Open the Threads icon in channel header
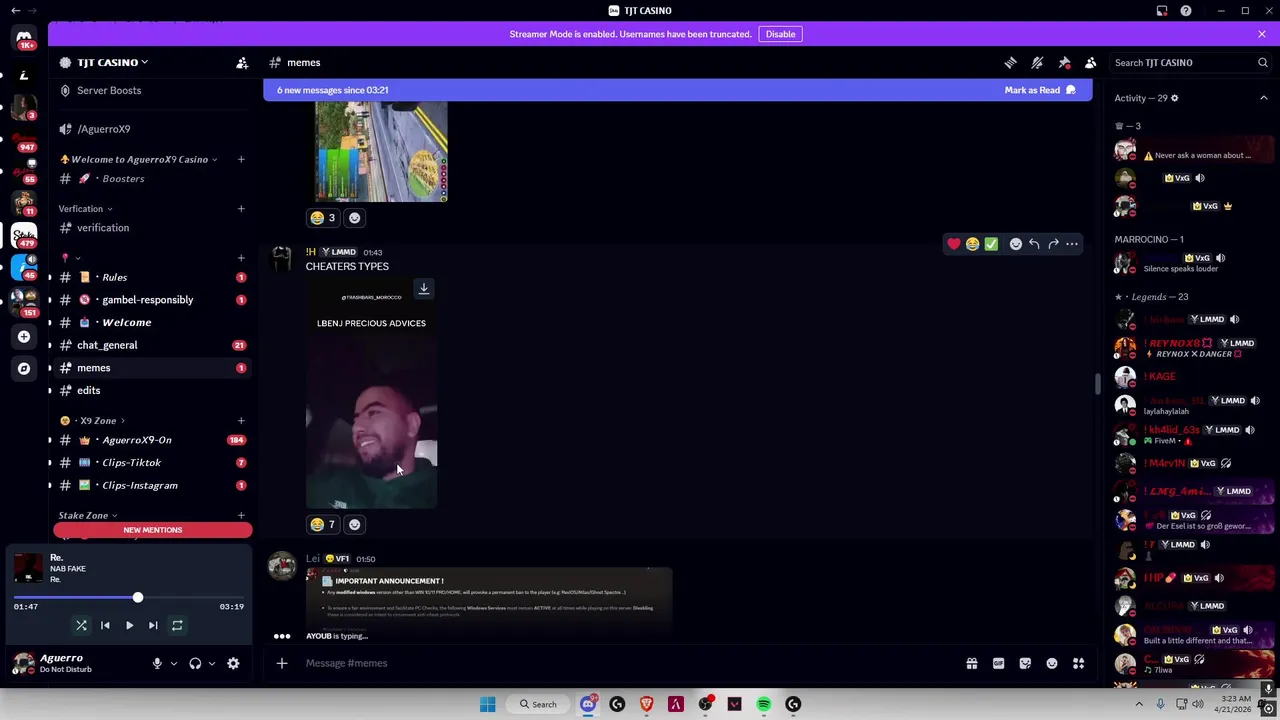The image size is (1280, 720). click(1010, 62)
